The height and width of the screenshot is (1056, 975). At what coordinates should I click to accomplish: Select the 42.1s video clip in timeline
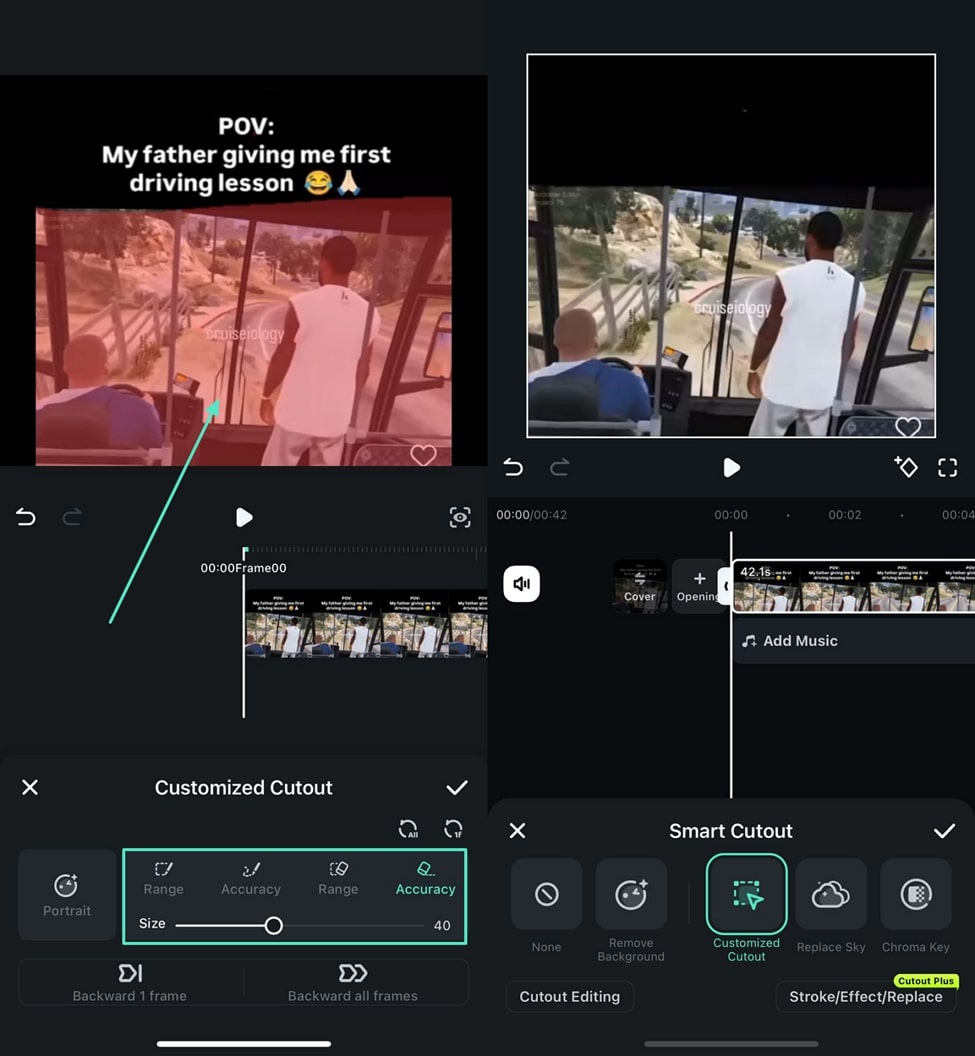[x=854, y=586]
